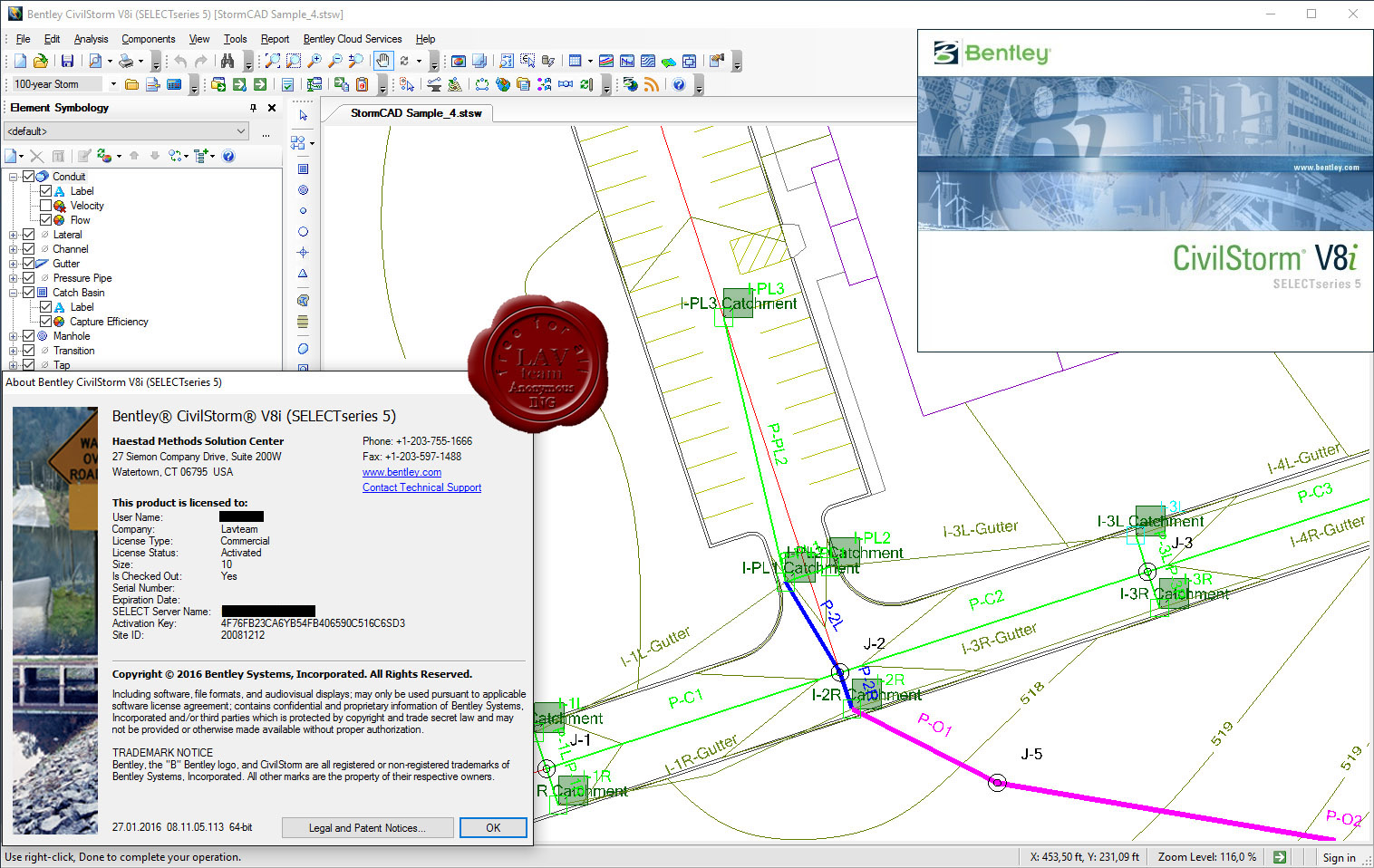Viewport: 1374px width, 868px height.
Task: Toggle the Channel checkbox
Action: (28, 249)
